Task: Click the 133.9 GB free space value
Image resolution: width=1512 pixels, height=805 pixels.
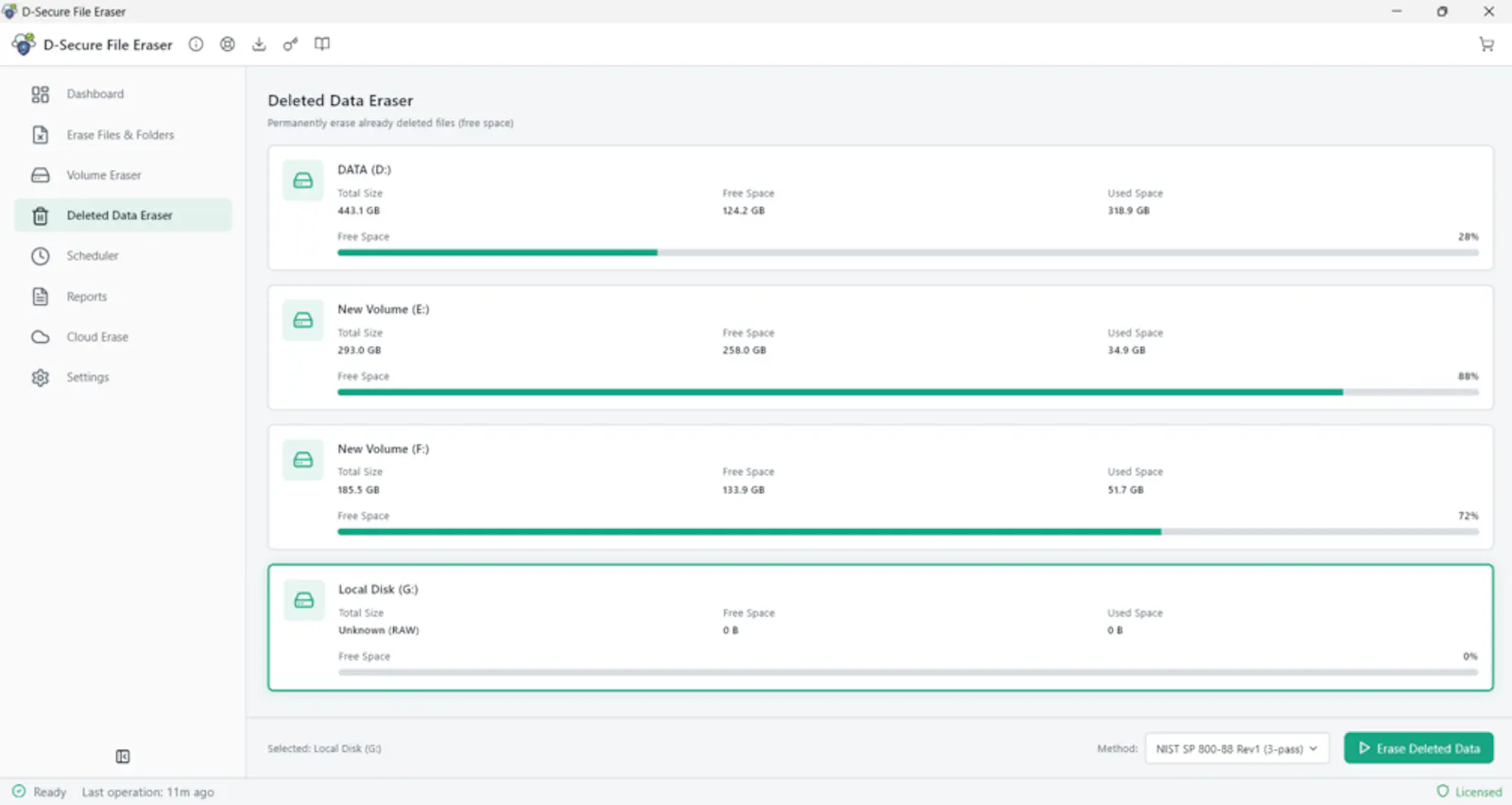Action: 744,490
